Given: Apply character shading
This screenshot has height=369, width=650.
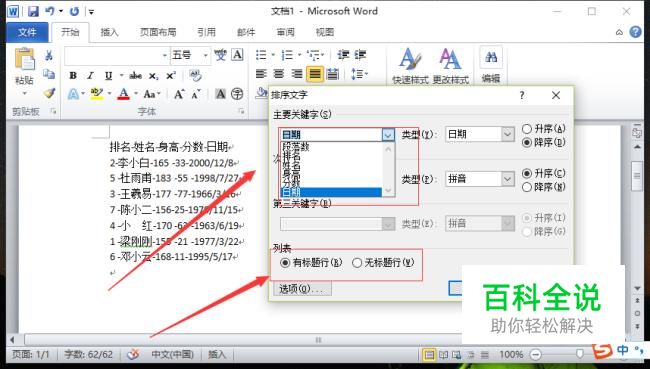Looking at the screenshot, I should coord(221,94).
